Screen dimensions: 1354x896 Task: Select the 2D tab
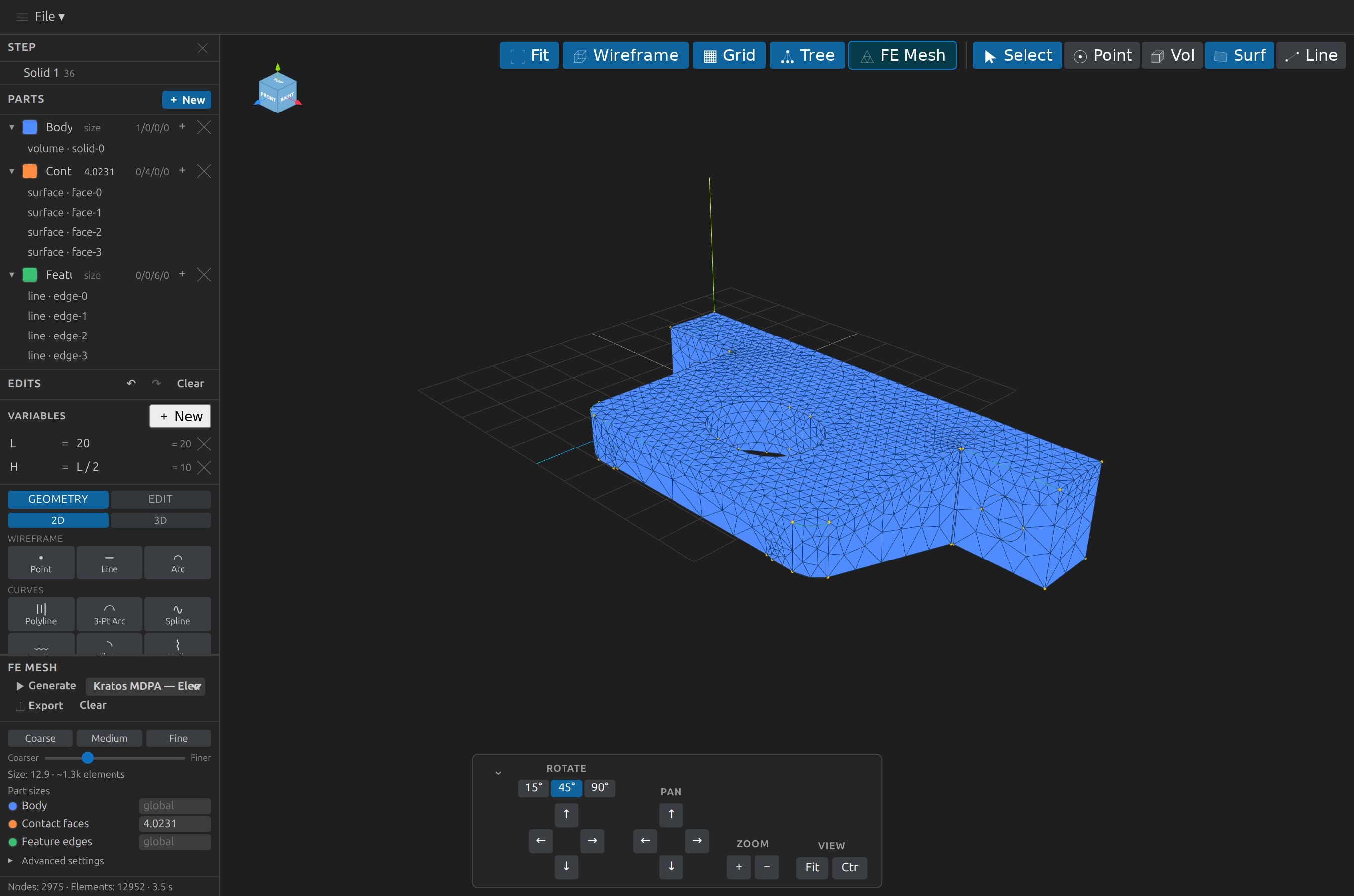58,520
